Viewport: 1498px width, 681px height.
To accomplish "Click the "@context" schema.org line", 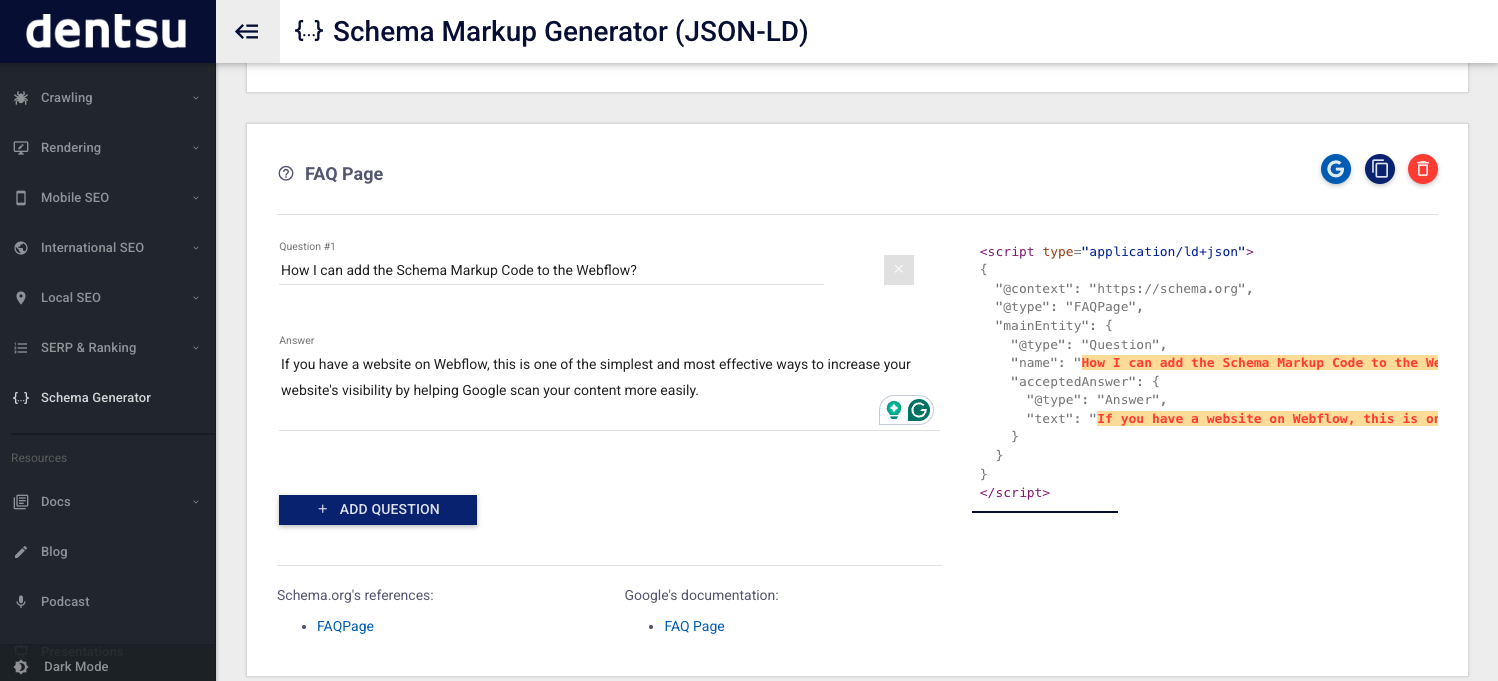I will (1124, 289).
